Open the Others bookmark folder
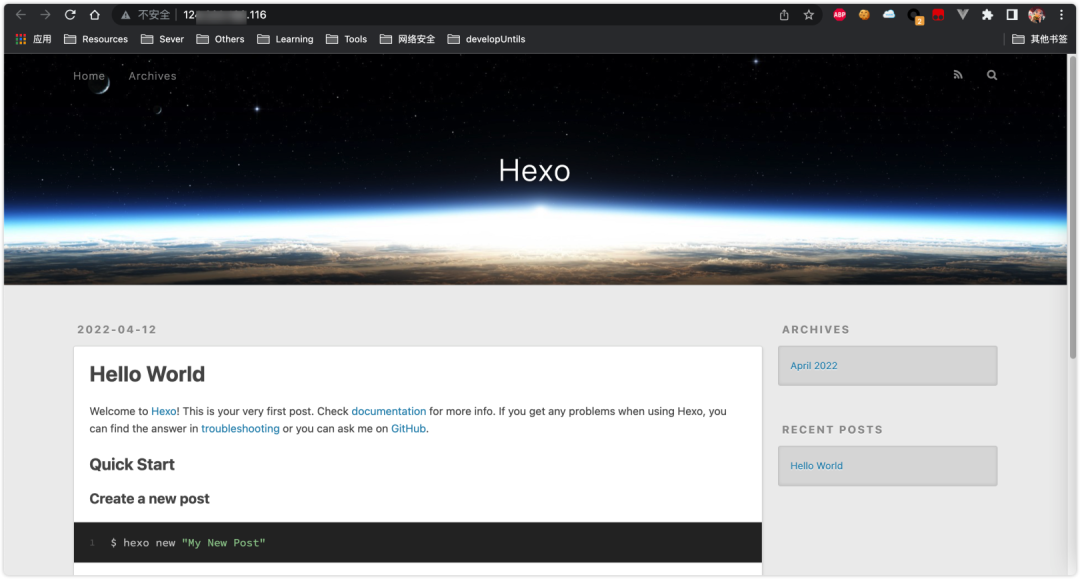Image resolution: width=1080 pixels, height=579 pixels. [220, 39]
